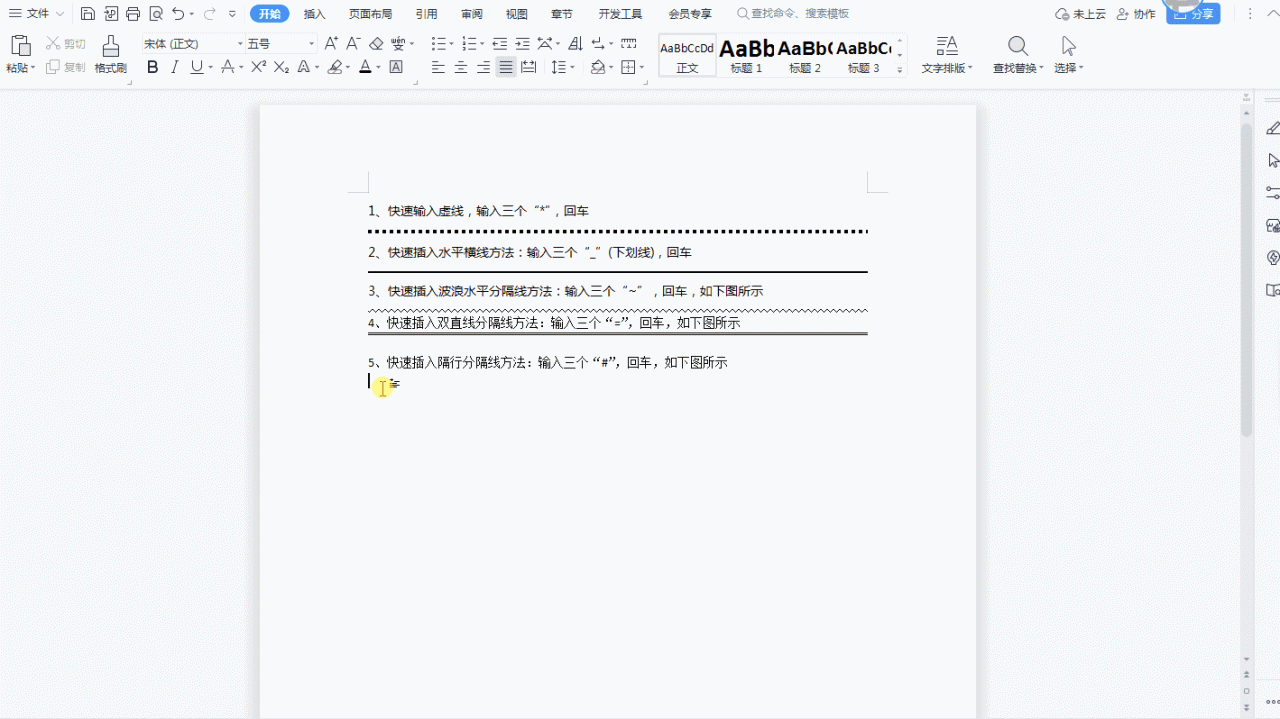Click the cloud status 未上云 button
1280x719 pixels.
[1081, 14]
